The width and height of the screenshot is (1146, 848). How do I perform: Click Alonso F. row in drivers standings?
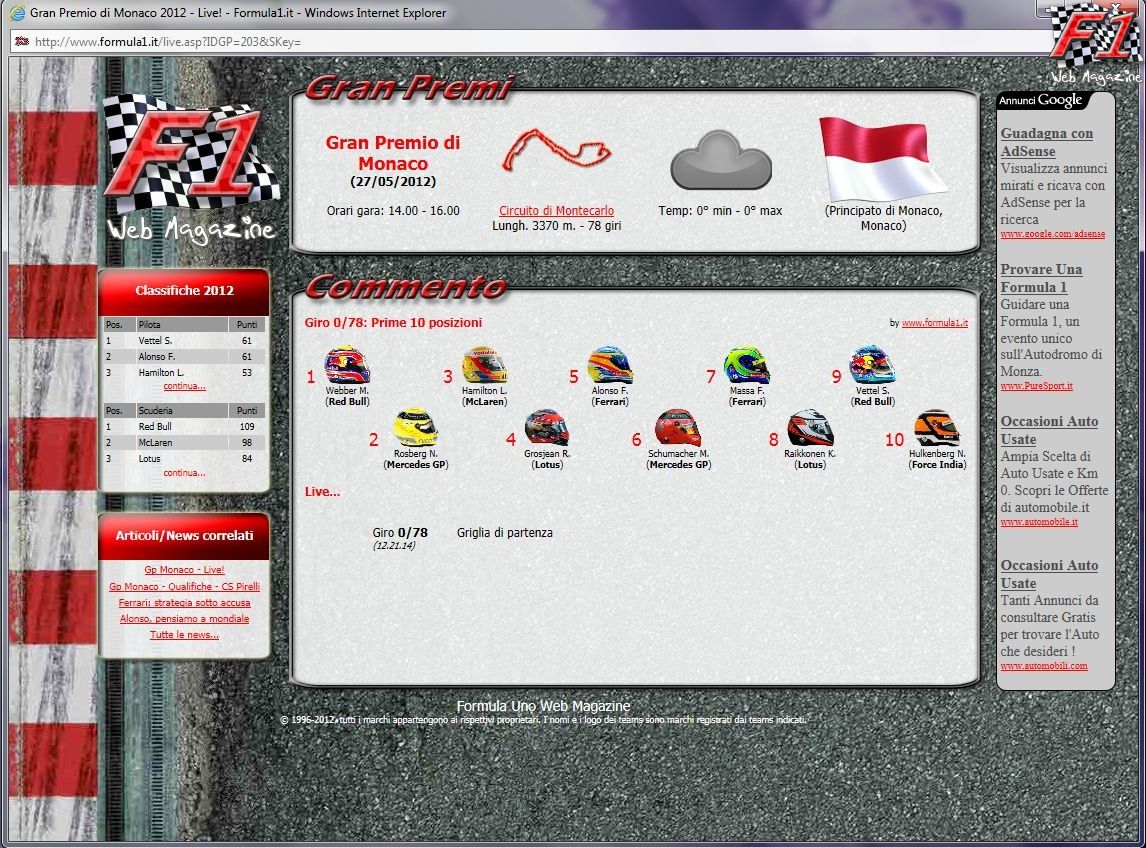point(185,357)
